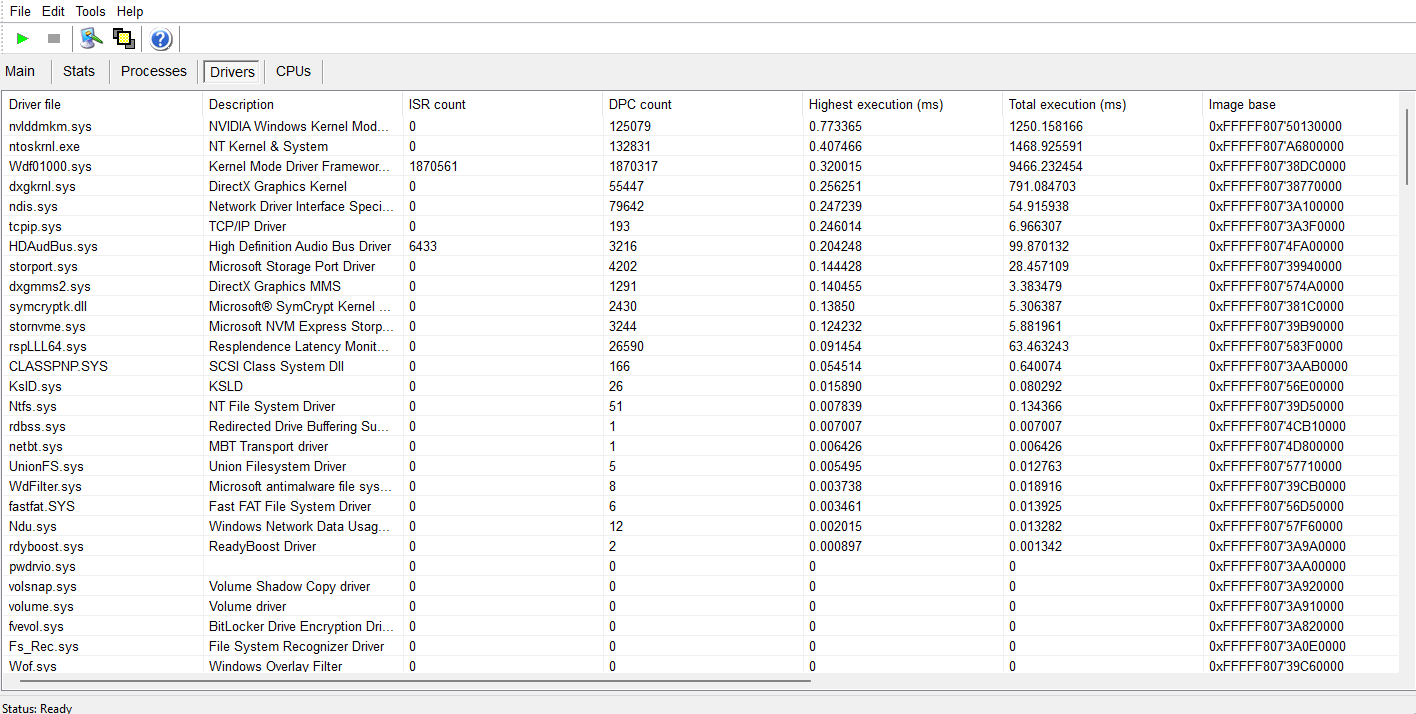Open the Help menu
This screenshot has width=1416, height=714.
(x=130, y=11)
